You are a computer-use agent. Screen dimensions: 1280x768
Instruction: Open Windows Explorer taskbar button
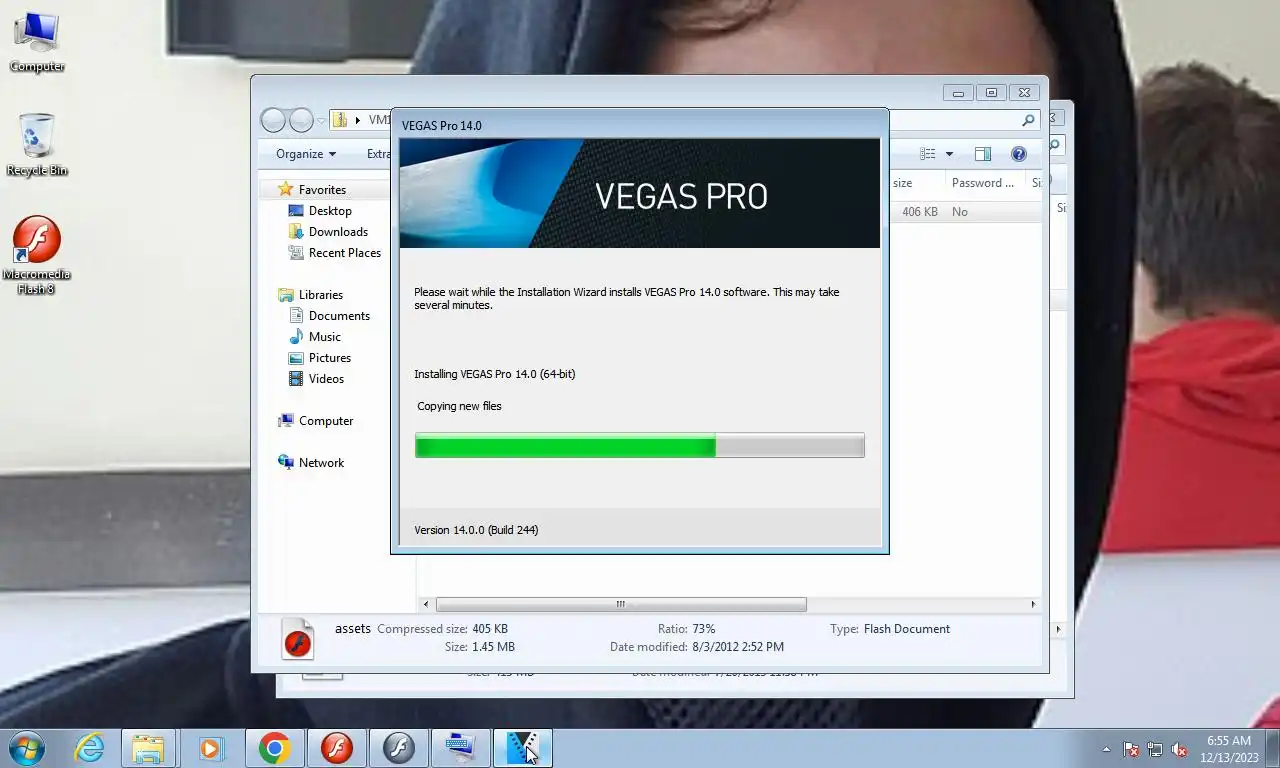pyautogui.click(x=148, y=748)
